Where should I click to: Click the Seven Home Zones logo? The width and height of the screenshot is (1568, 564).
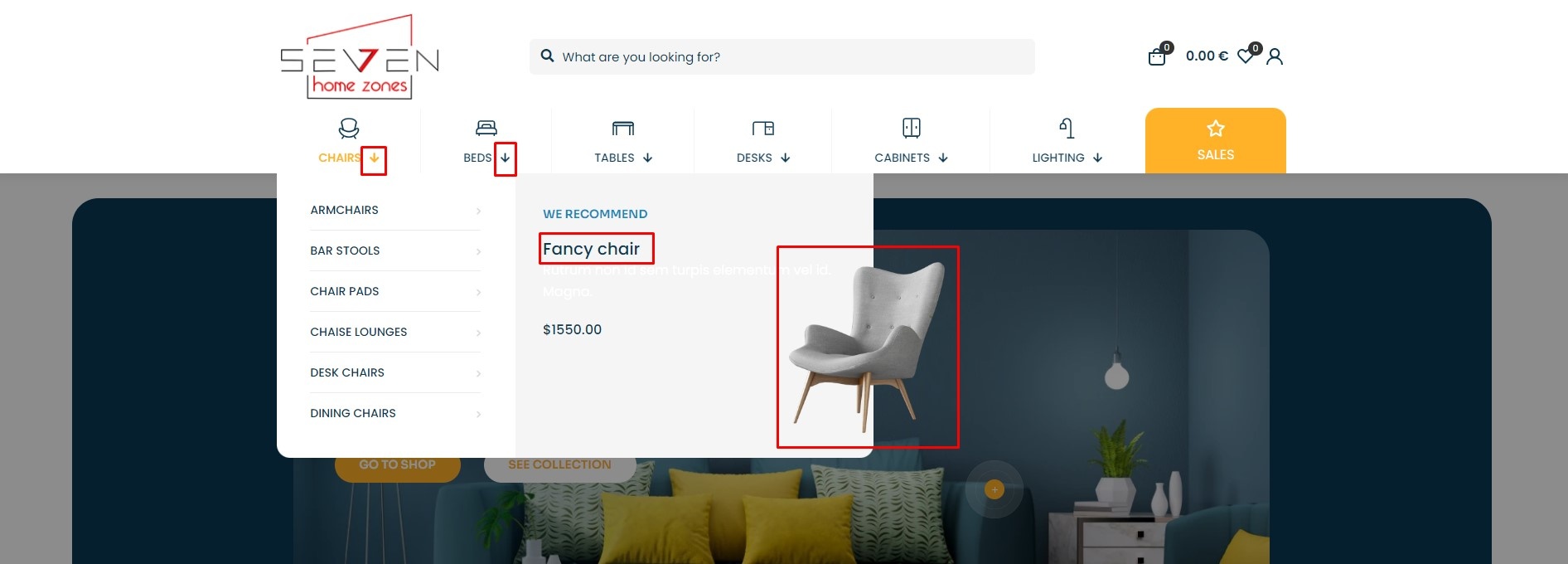point(360,56)
